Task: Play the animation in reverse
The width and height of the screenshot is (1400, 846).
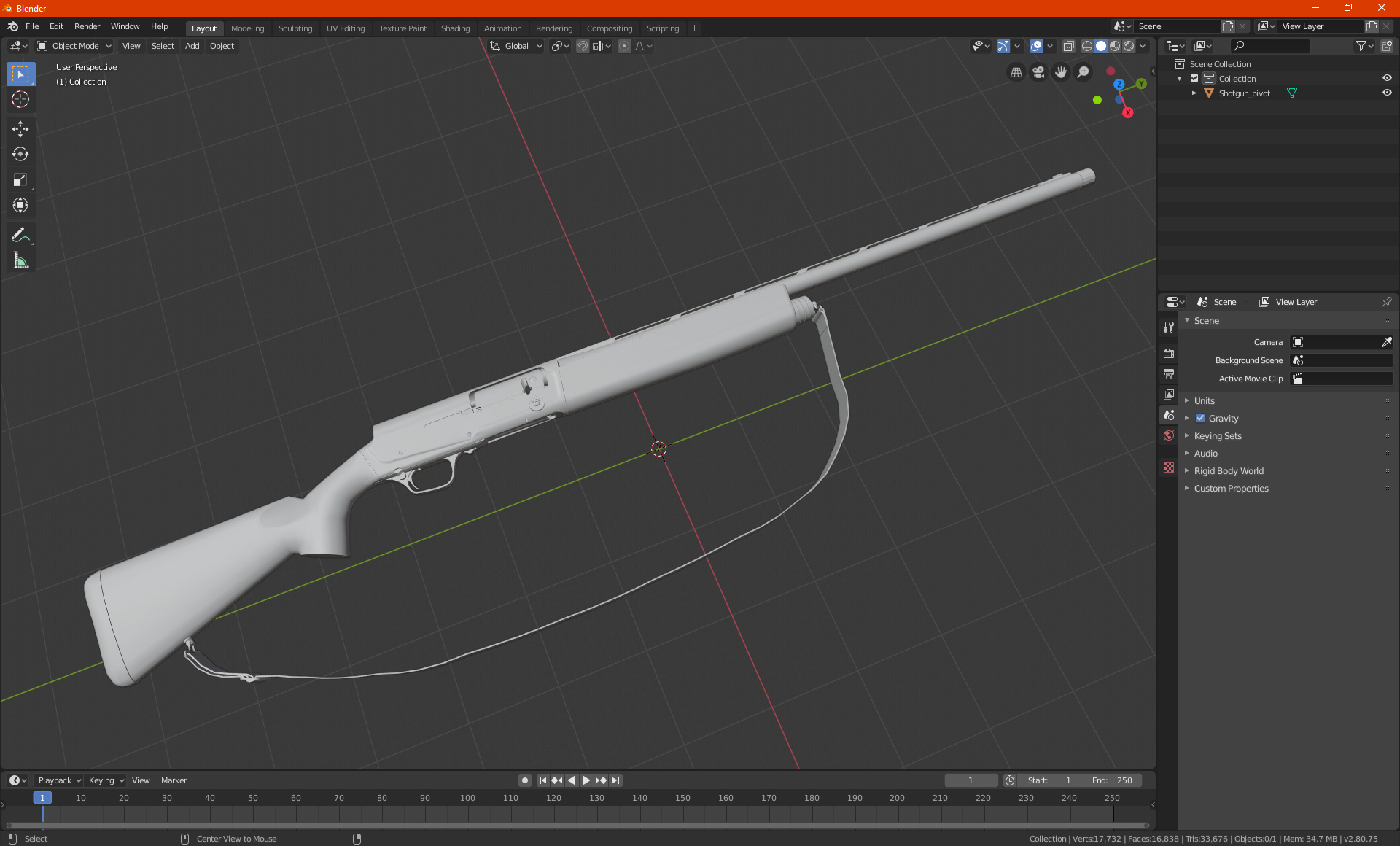Action: [572, 780]
